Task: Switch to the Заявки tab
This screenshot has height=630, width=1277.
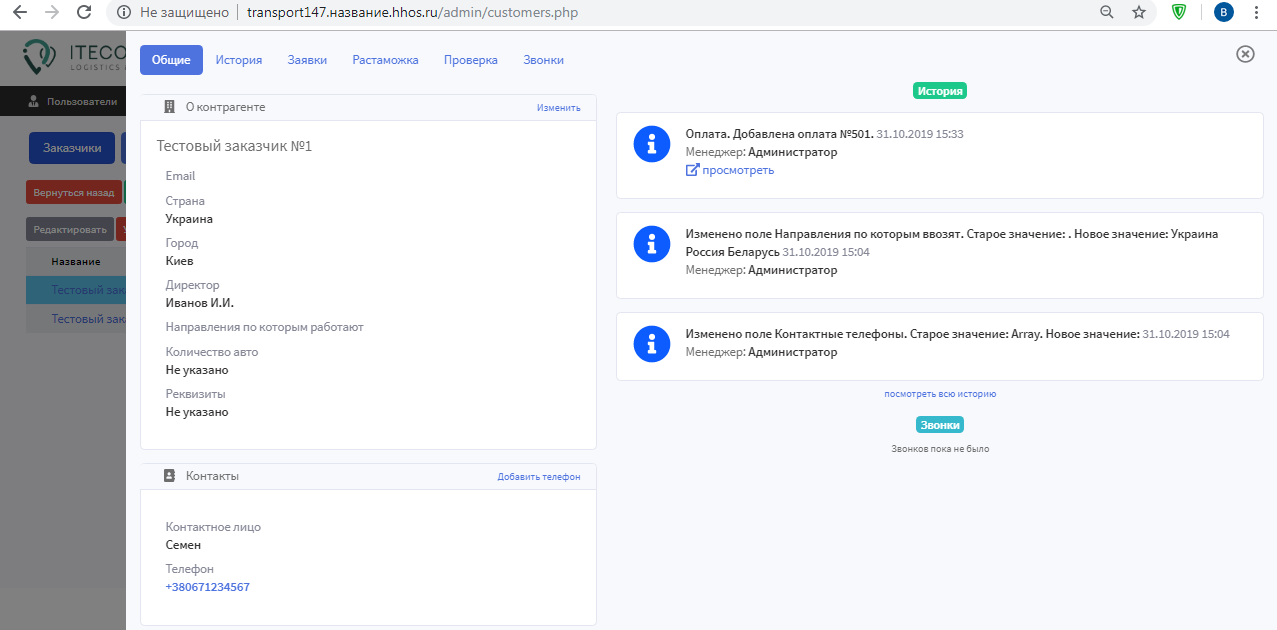Action: [x=307, y=60]
